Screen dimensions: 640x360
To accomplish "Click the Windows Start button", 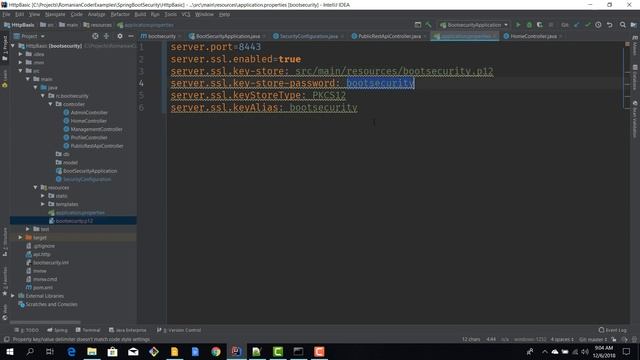I will tap(9, 351).
